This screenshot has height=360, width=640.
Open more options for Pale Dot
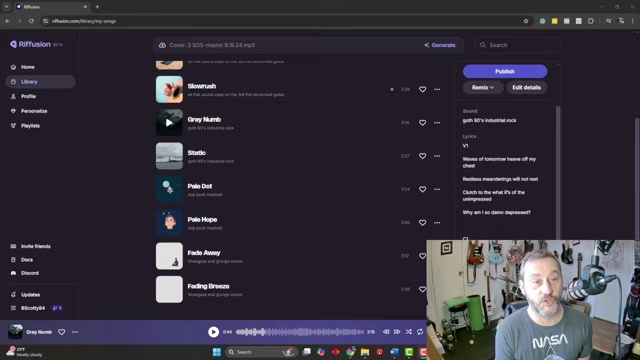click(437, 189)
